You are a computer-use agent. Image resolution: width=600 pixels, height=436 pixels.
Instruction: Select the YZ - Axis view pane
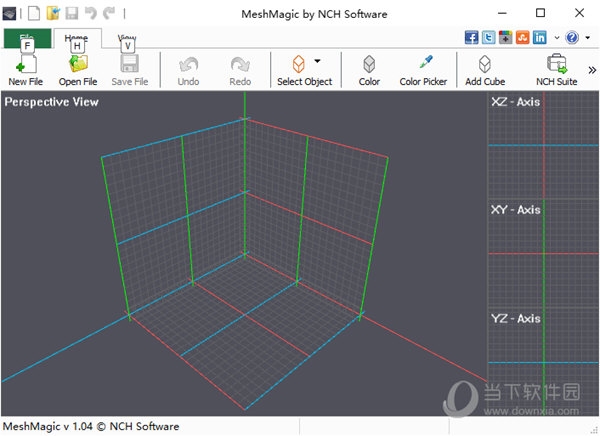pos(543,362)
